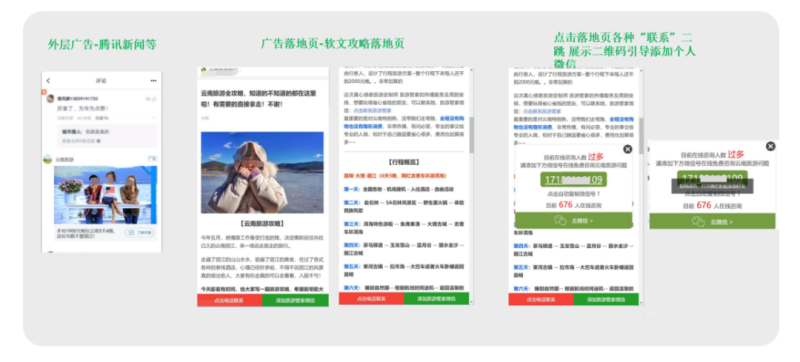This screenshot has width=800, height=362.
Task: Click 点击电话联系 under the girl-photo article
Action: point(230,300)
